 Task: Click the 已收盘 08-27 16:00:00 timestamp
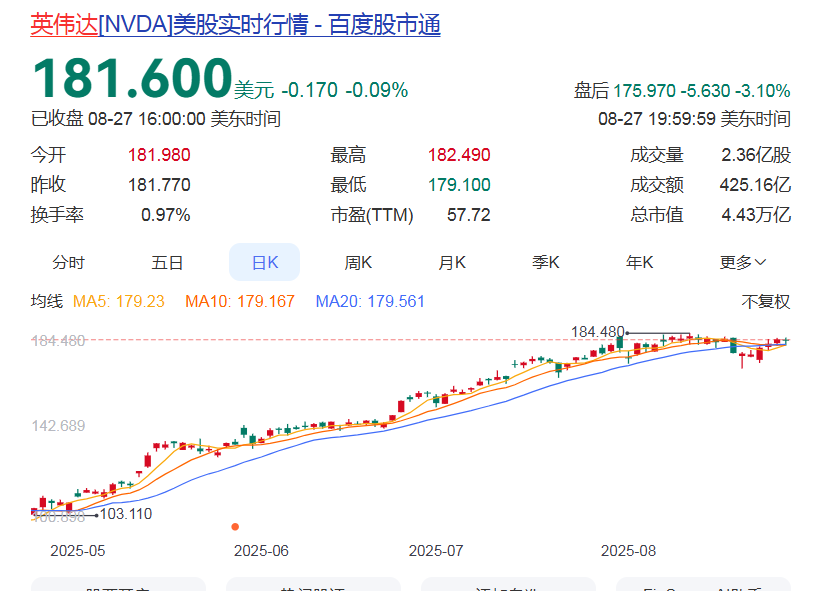tap(156, 119)
